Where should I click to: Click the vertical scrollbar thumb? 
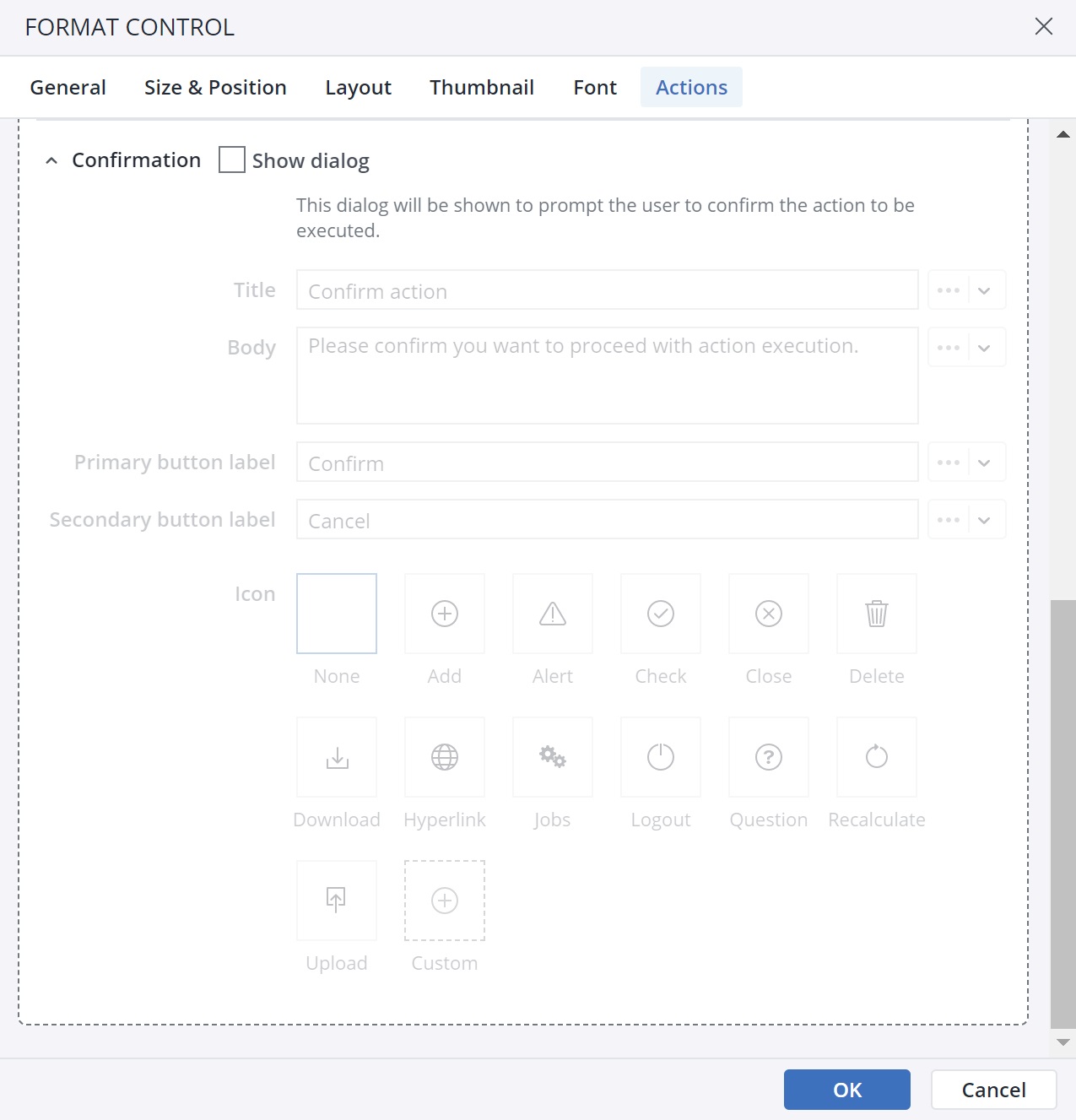tap(1063, 814)
